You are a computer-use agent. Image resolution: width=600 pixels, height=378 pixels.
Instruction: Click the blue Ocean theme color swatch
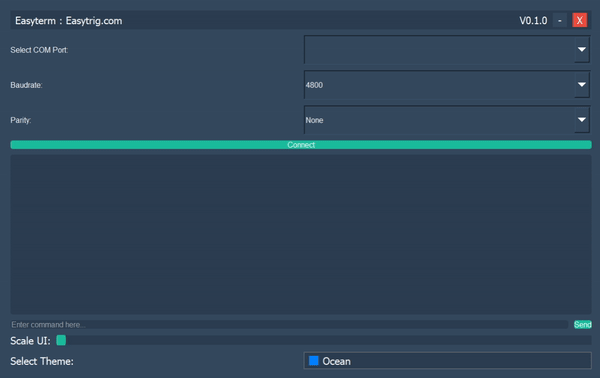point(314,361)
